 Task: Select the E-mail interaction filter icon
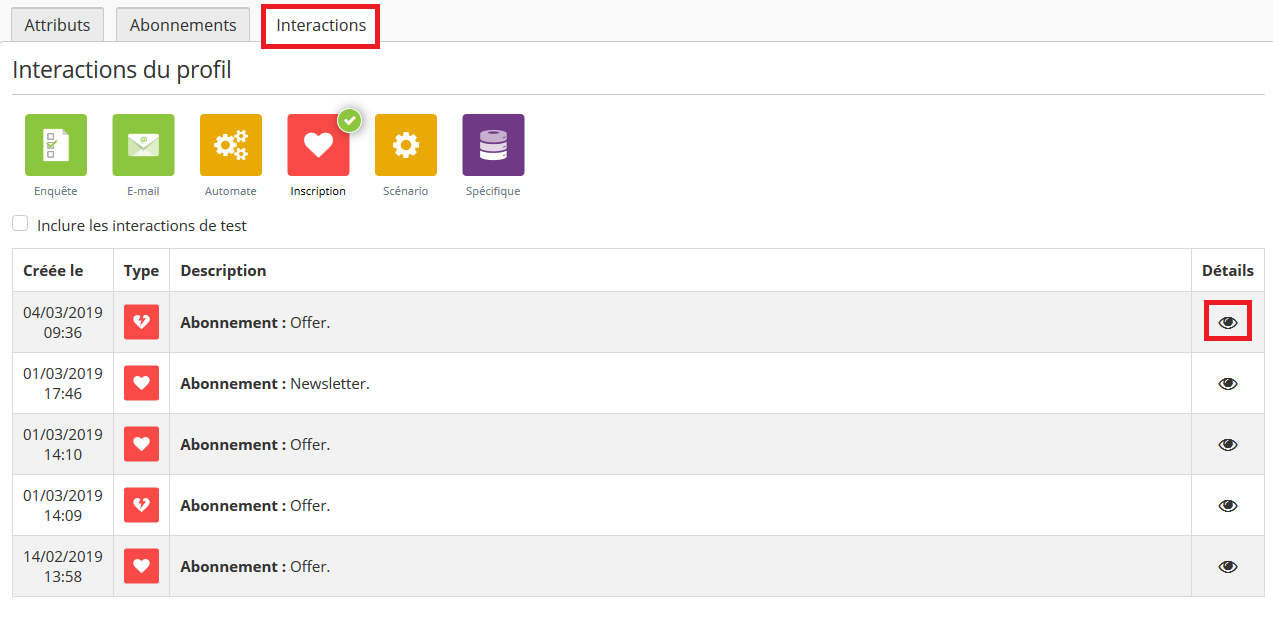pyautogui.click(x=143, y=145)
